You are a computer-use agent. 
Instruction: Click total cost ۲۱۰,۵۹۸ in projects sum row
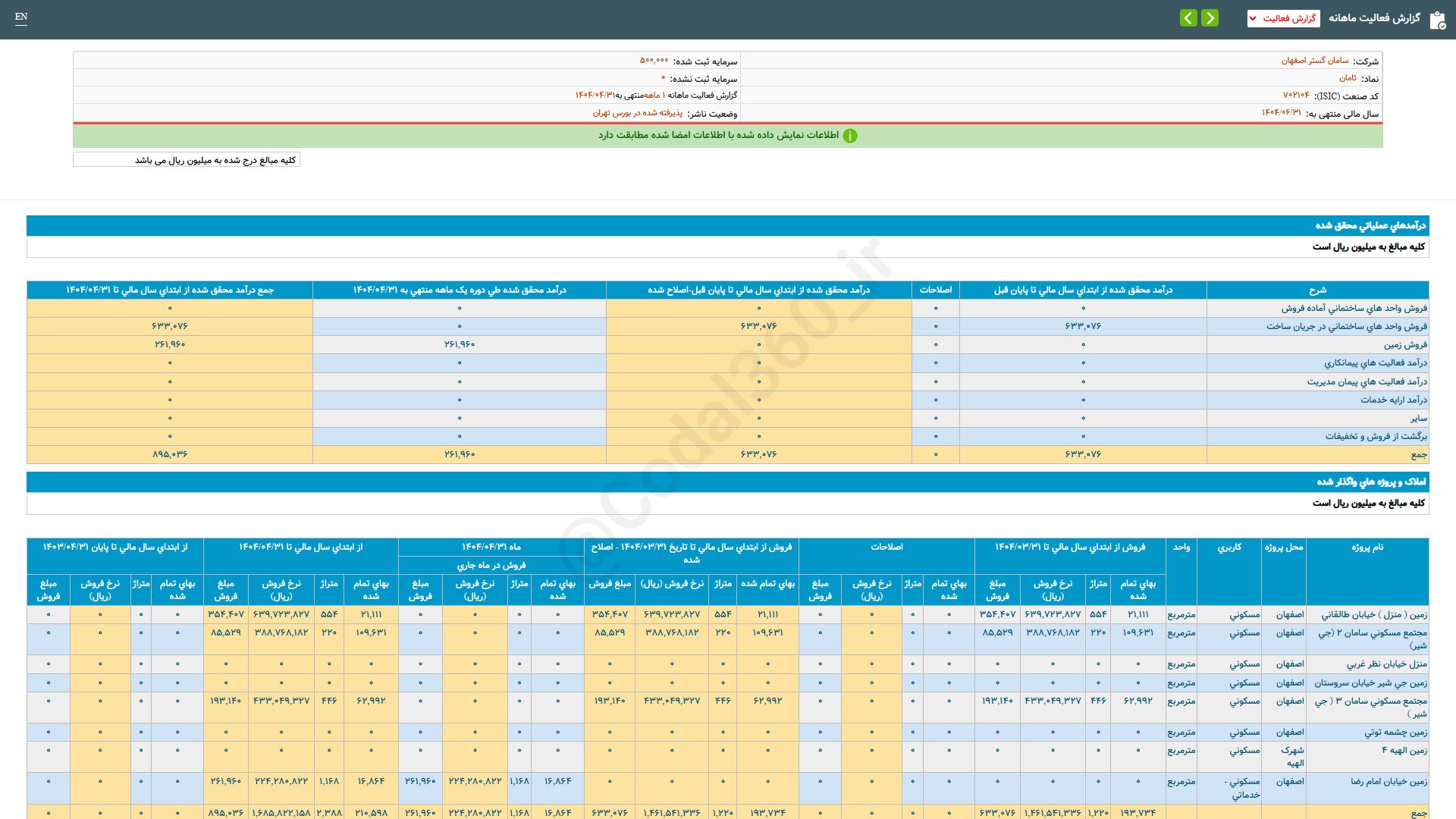371,813
